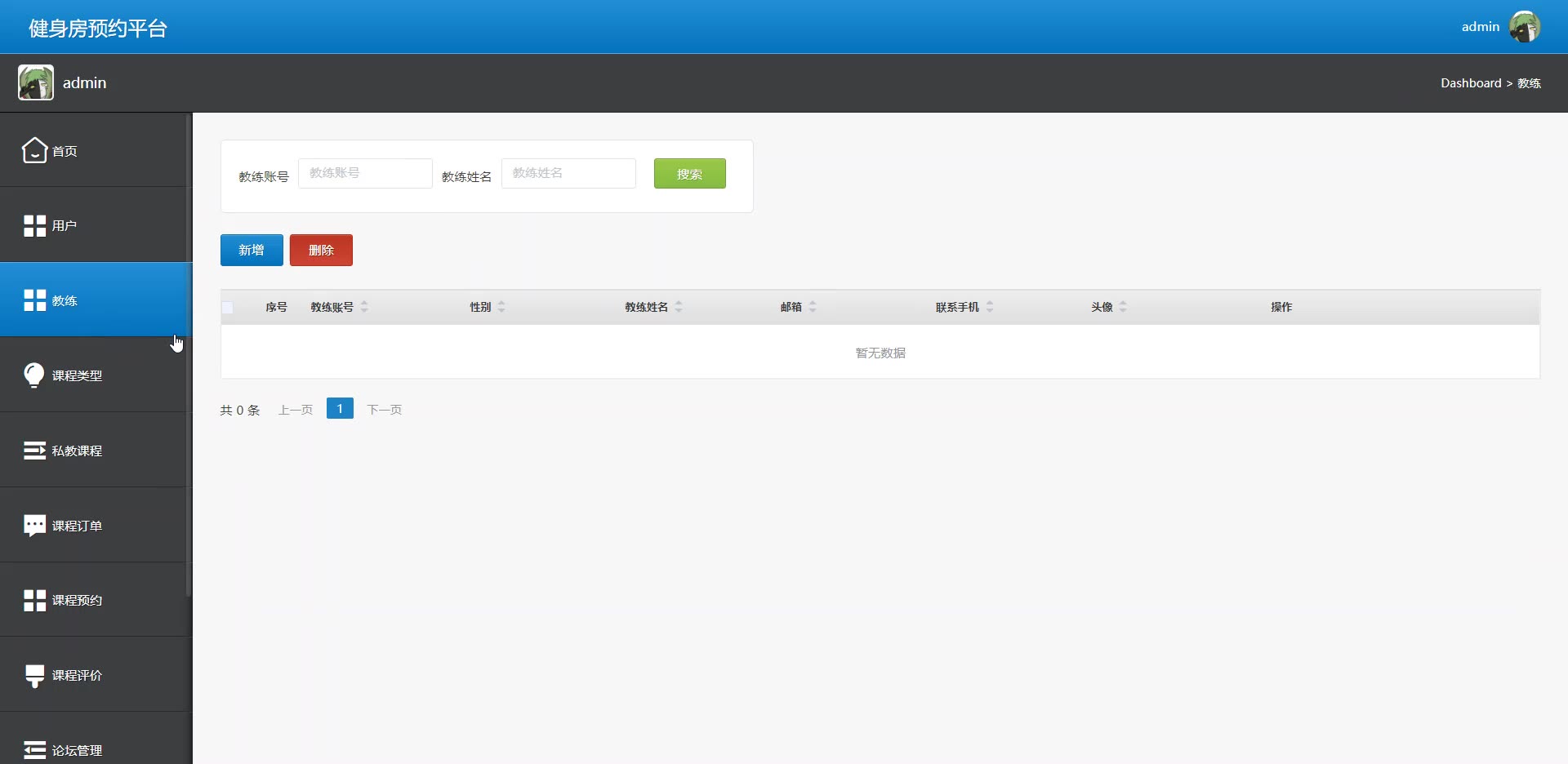Select the 论坛管理 forum icon

[33, 749]
